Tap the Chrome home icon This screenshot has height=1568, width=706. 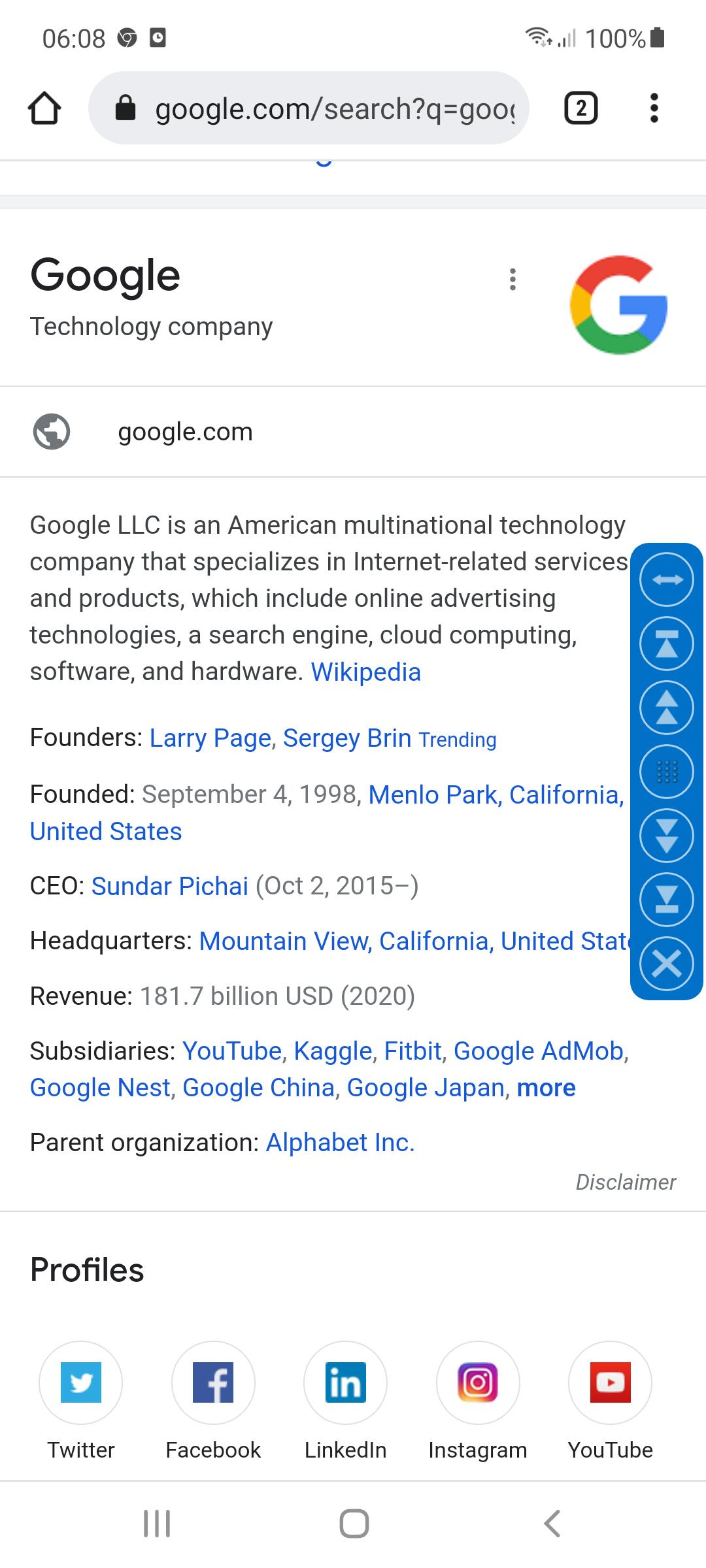pos(44,108)
